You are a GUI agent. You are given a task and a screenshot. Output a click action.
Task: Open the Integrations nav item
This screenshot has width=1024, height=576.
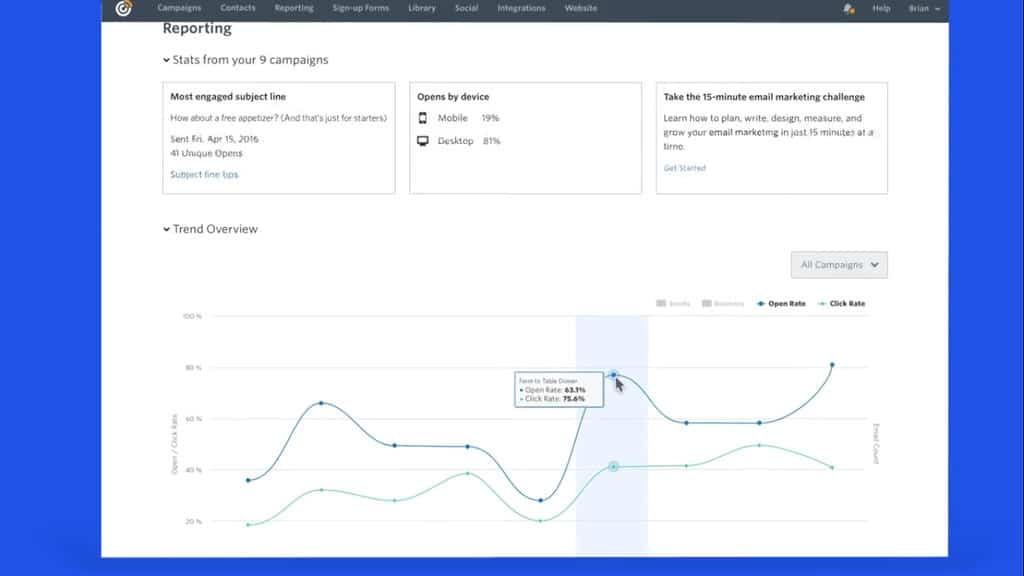[x=521, y=8]
